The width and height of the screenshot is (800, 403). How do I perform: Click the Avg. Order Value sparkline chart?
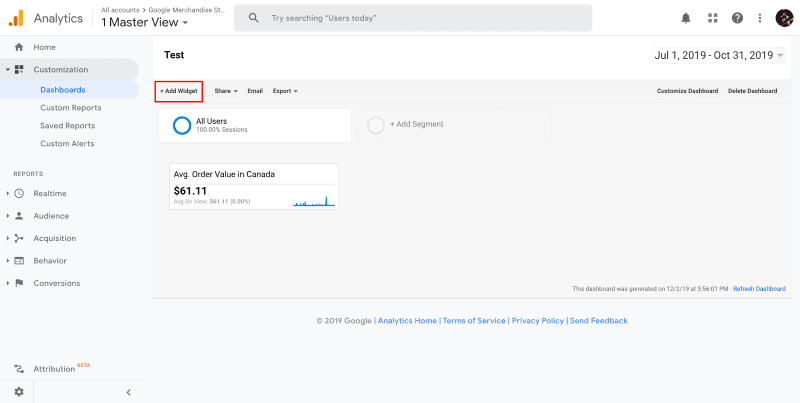pos(314,201)
